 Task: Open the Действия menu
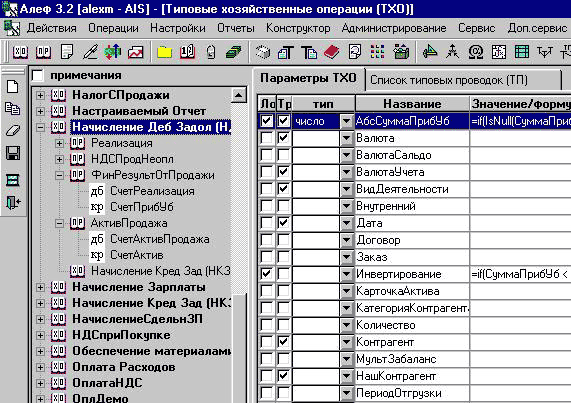tap(52, 28)
